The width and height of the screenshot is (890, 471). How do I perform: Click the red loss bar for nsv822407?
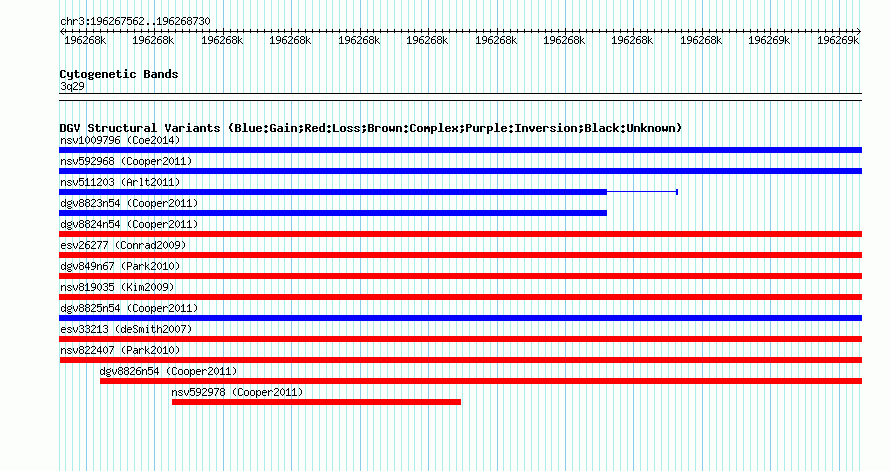pyautogui.click(x=460, y=360)
